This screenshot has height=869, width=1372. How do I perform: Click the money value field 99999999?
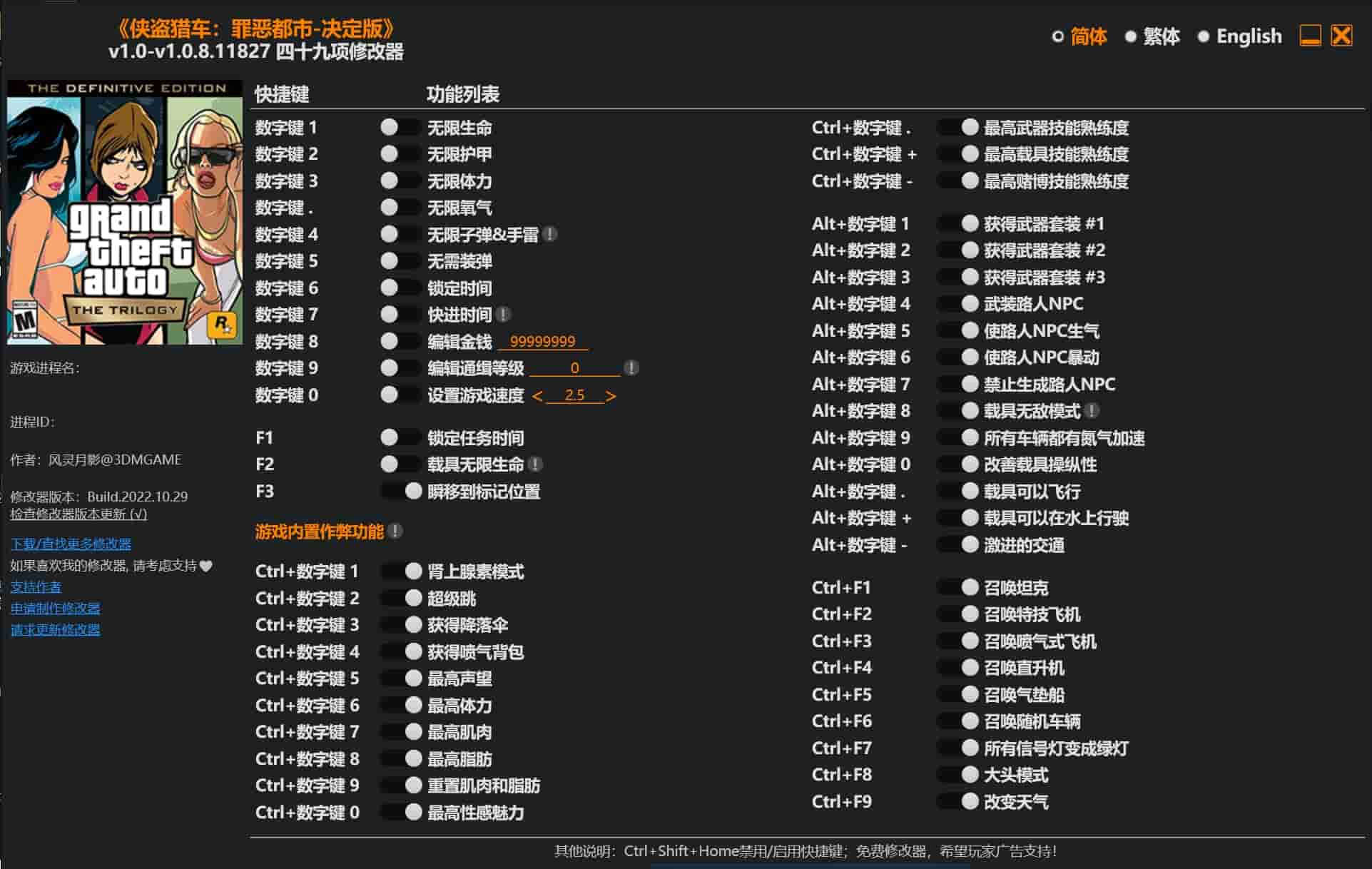click(x=542, y=342)
